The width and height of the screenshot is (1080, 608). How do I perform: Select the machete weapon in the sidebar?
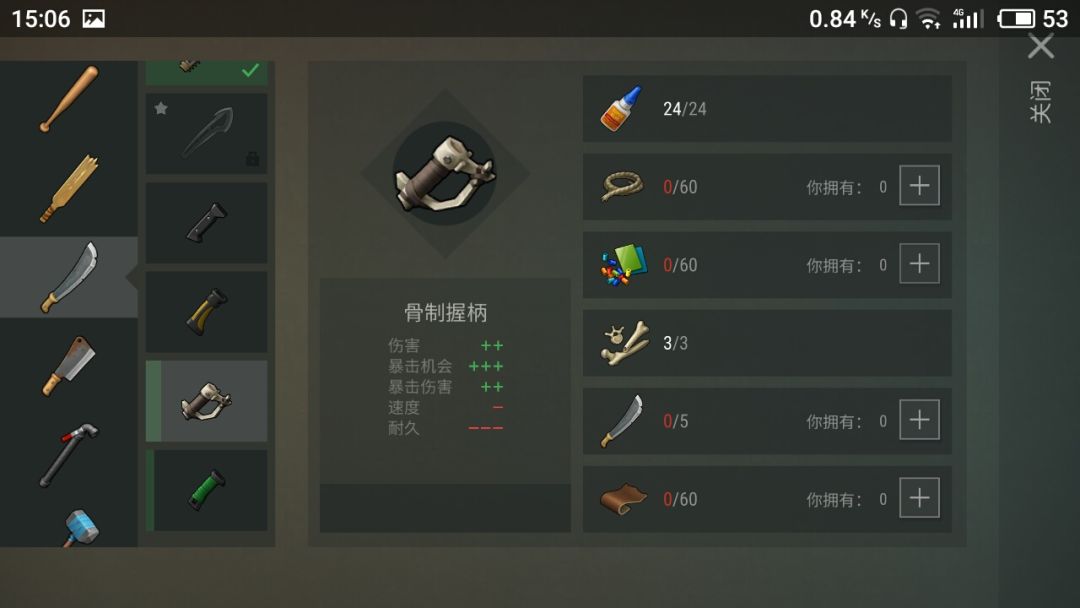[69, 277]
